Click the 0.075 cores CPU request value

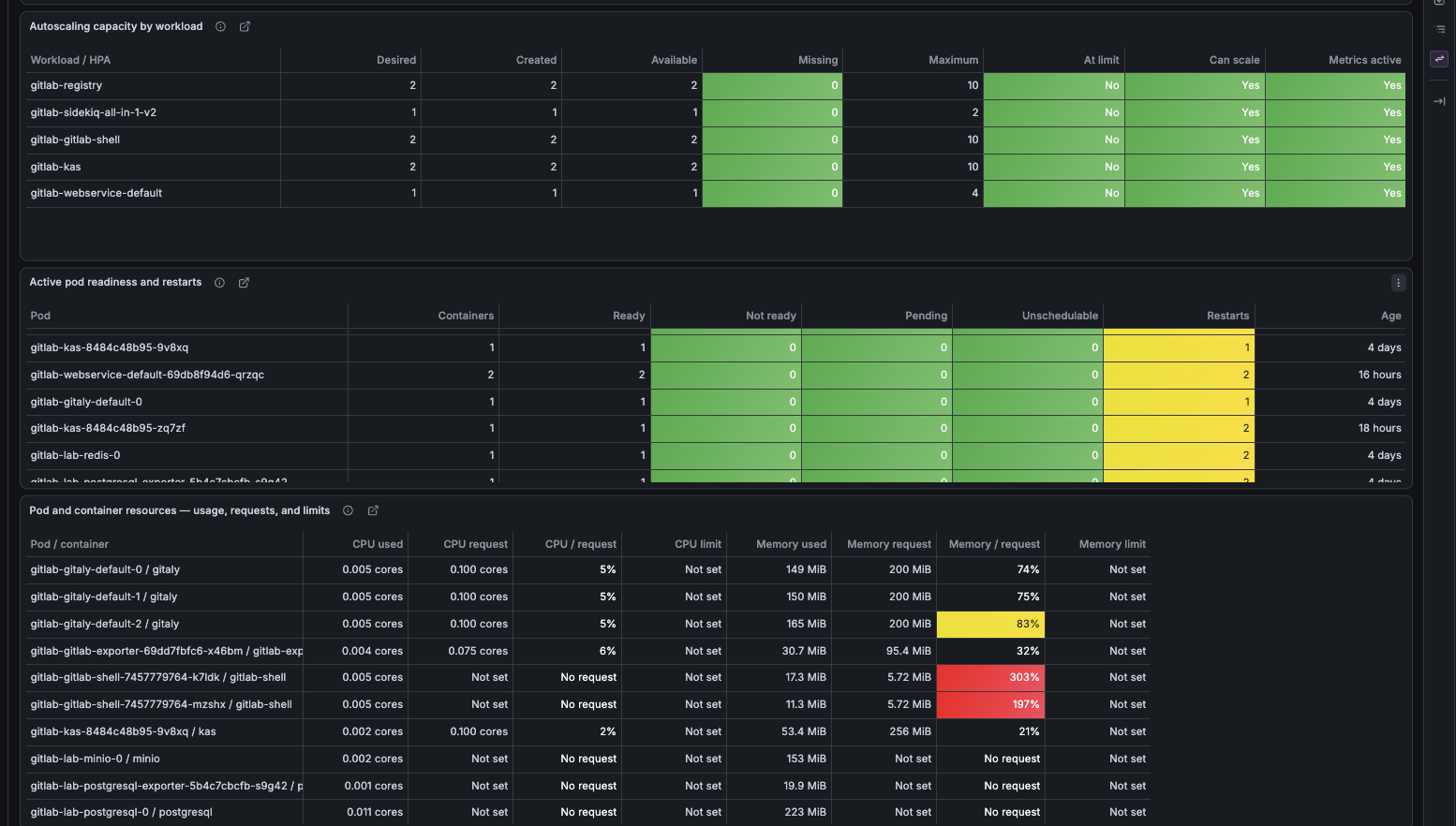point(478,651)
